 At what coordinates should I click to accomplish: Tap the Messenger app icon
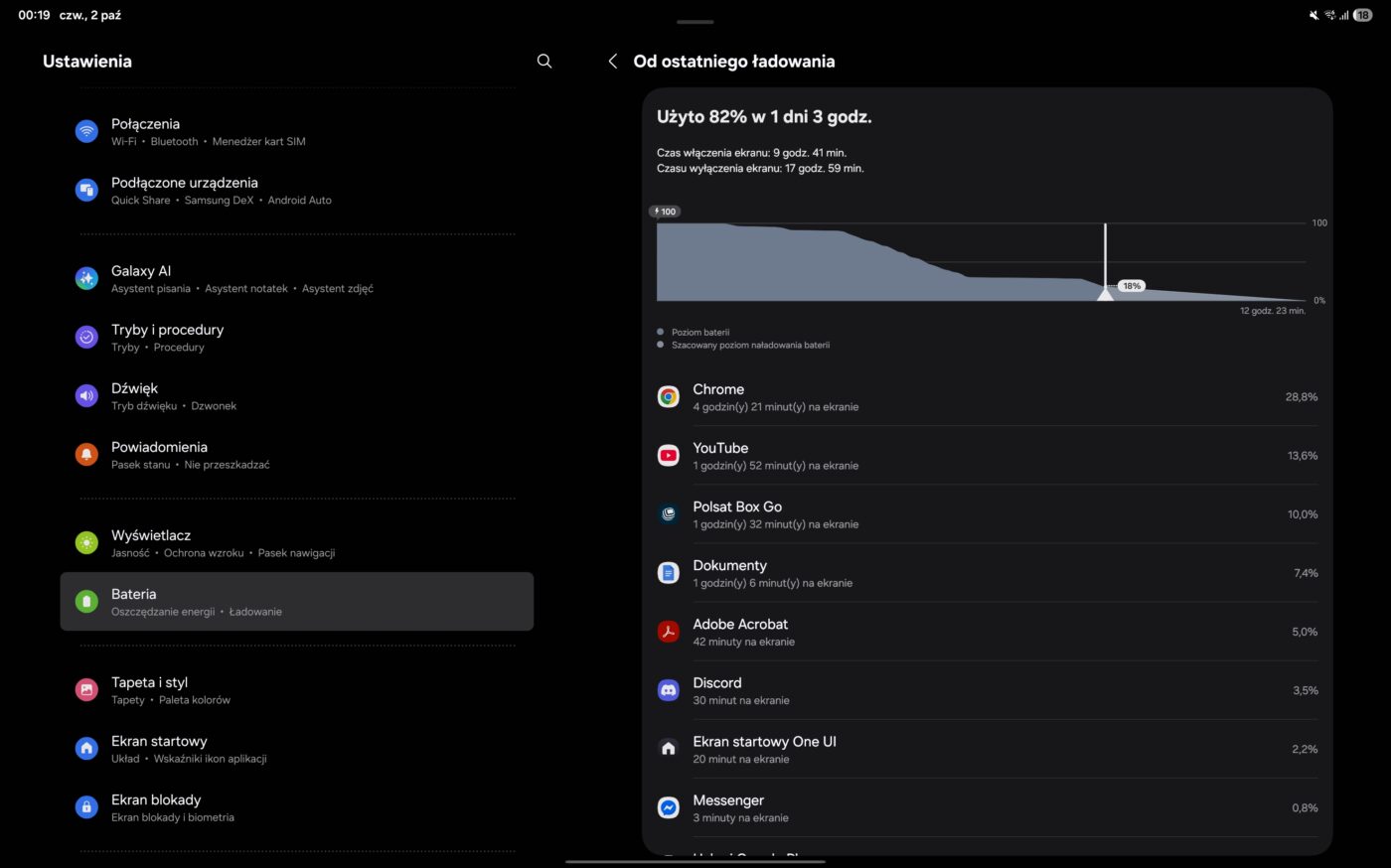coord(669,807)
